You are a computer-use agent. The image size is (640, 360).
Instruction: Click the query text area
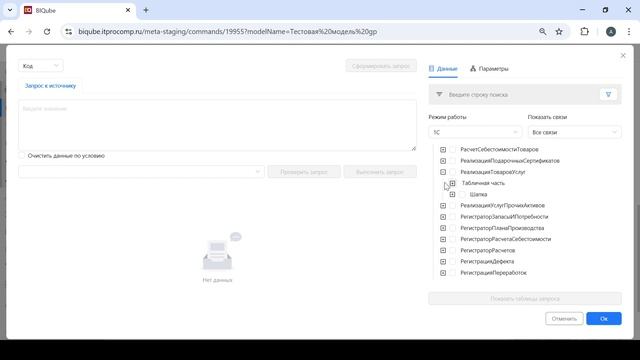217,125
